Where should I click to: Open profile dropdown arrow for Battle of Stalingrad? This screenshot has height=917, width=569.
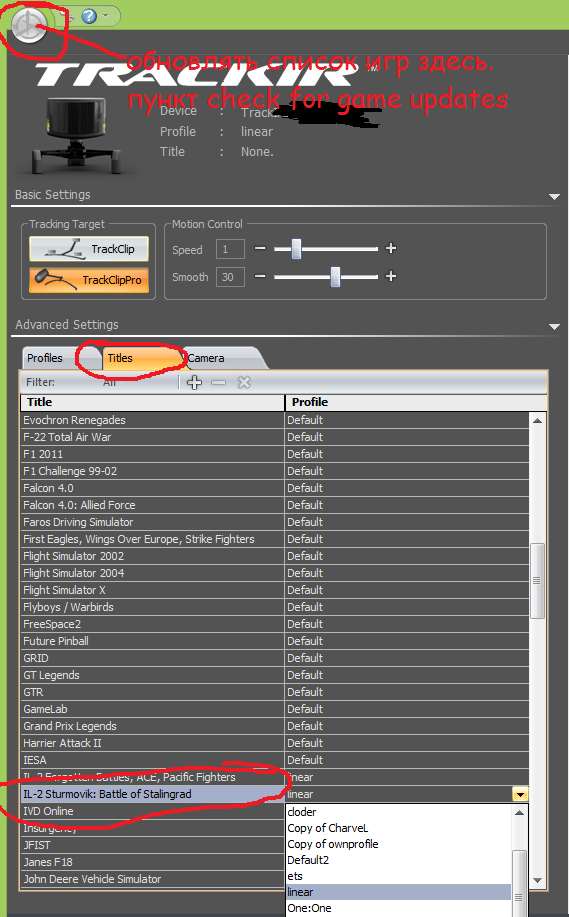coord(520,794)
